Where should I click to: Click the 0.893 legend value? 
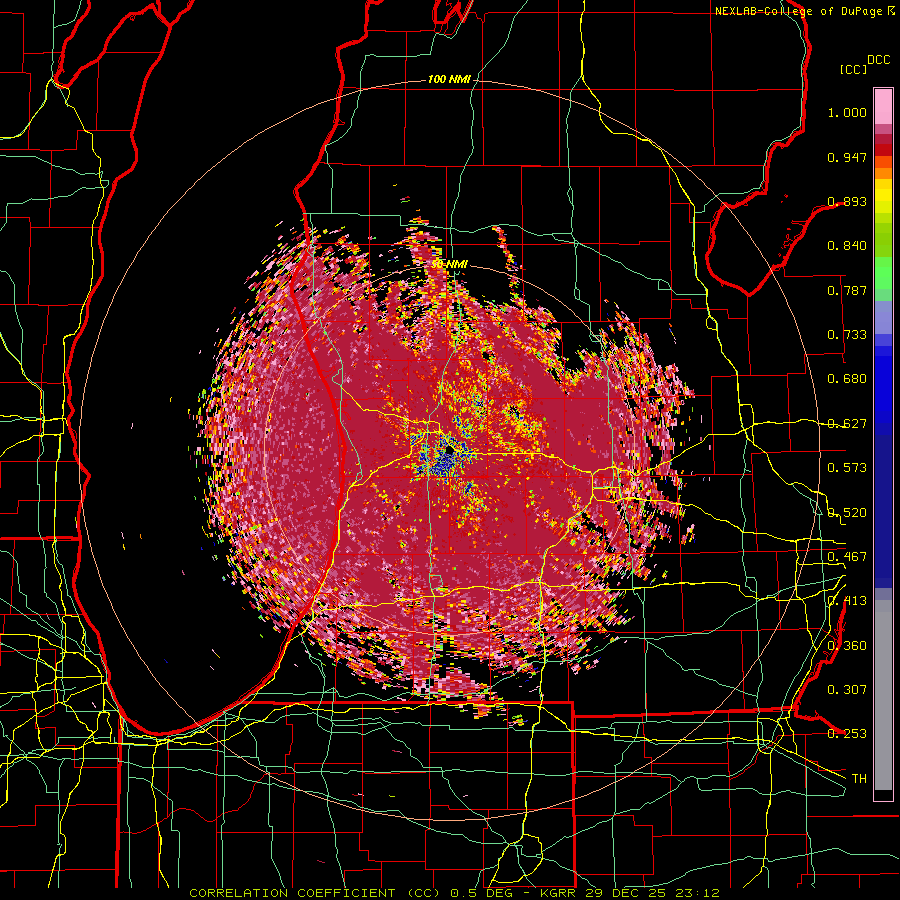847,201
